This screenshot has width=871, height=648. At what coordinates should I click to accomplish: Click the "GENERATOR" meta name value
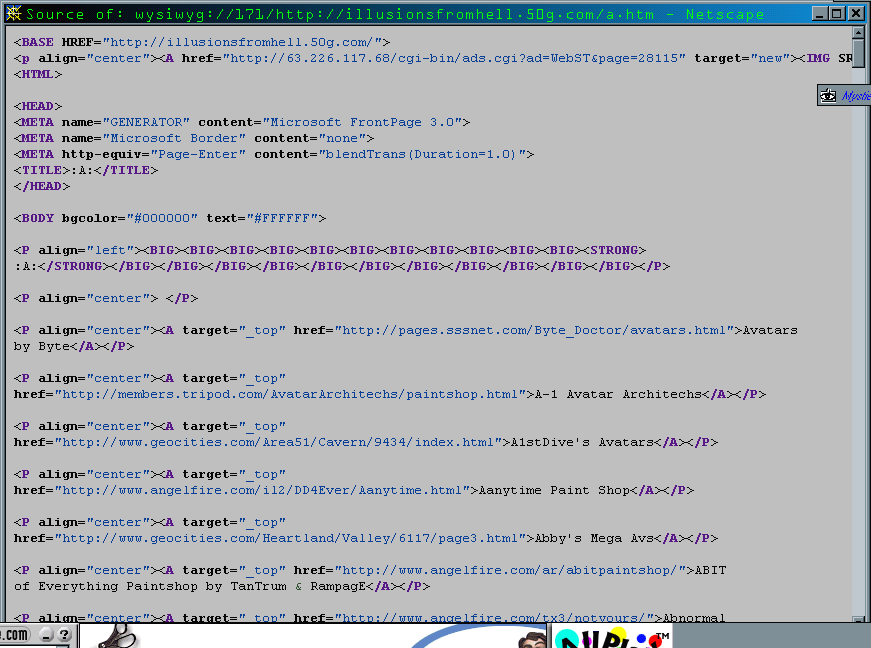pos(146,122)
